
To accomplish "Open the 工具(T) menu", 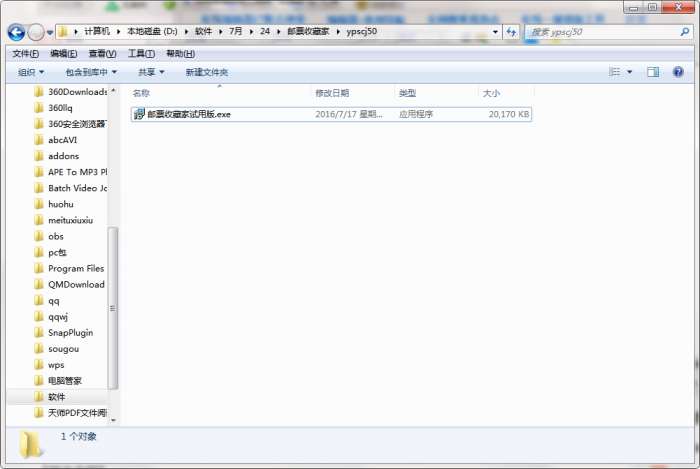I will (142, 54).
